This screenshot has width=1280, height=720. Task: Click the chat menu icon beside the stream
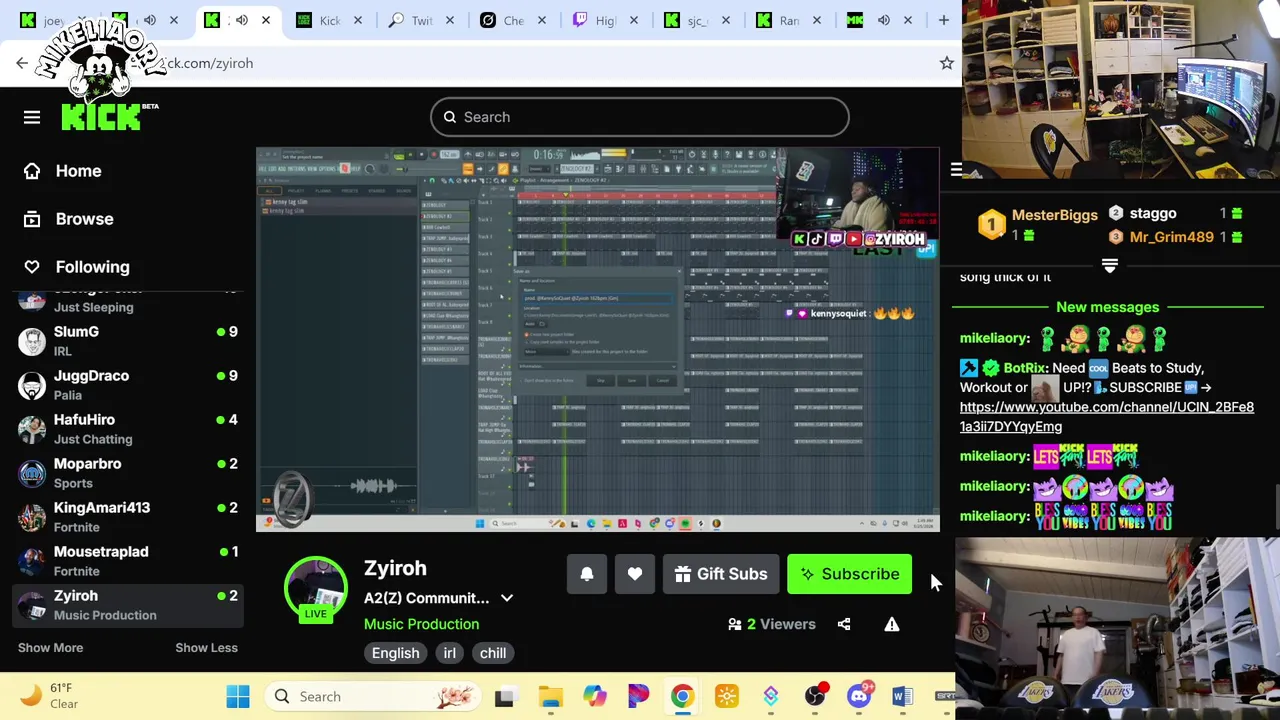click(956, 170)
